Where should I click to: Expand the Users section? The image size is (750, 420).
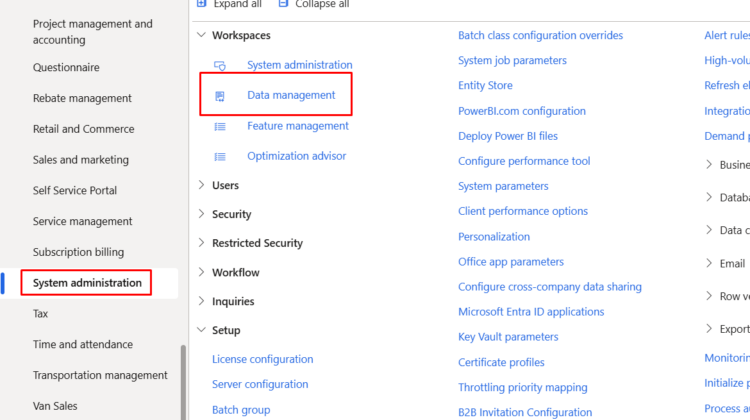(x=201, y=185)
